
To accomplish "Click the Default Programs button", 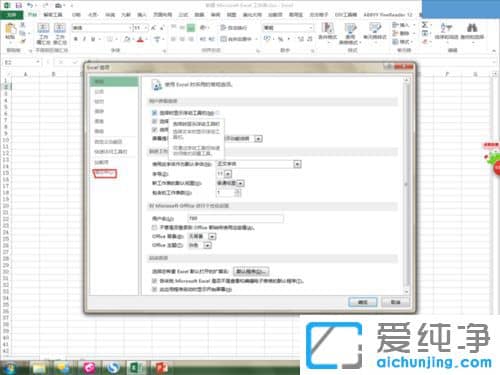I will point(251,271).
